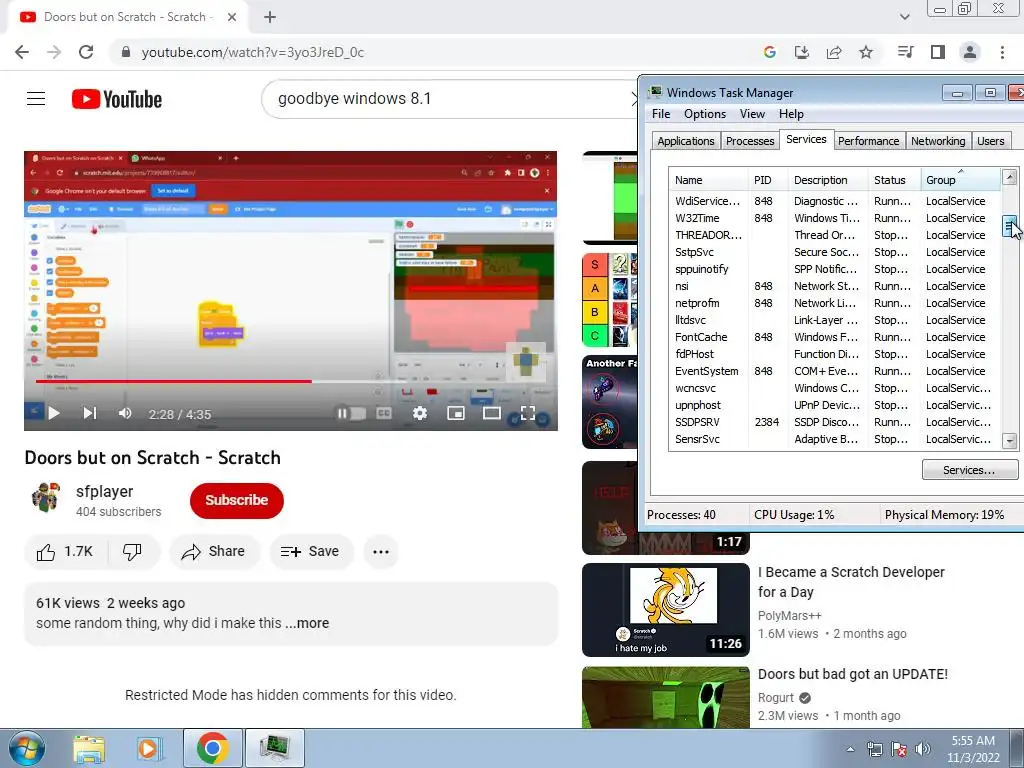The height and width of the screenshot is (768, 1024).
Task: Select the FontCache service row
Action: click(835, 337)
